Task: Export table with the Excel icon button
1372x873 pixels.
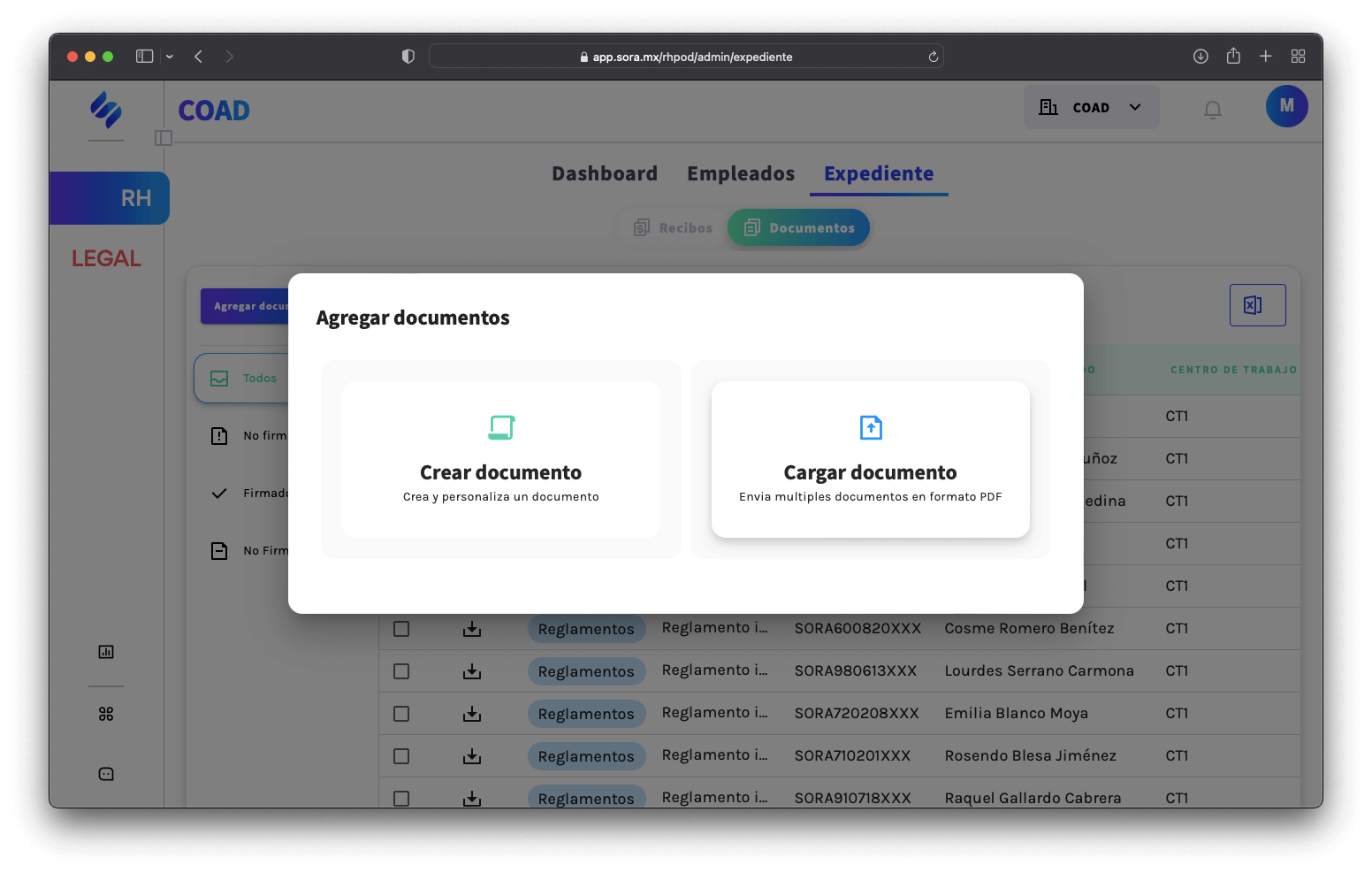Action: tap(1257, 305)
